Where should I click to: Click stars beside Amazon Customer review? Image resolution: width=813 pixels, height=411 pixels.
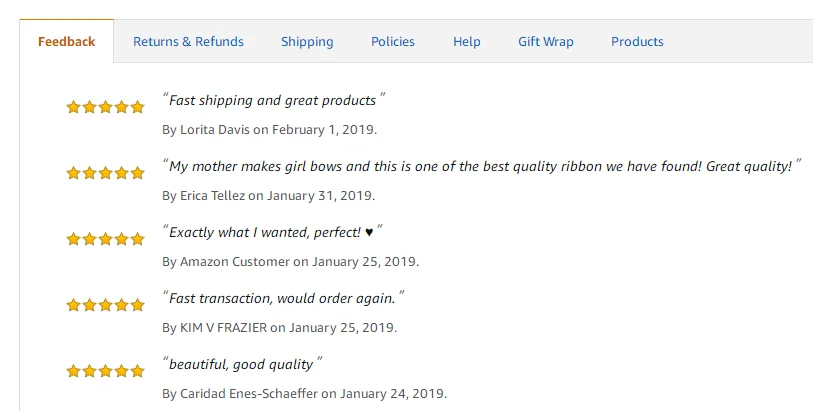(x=105, y=239)
